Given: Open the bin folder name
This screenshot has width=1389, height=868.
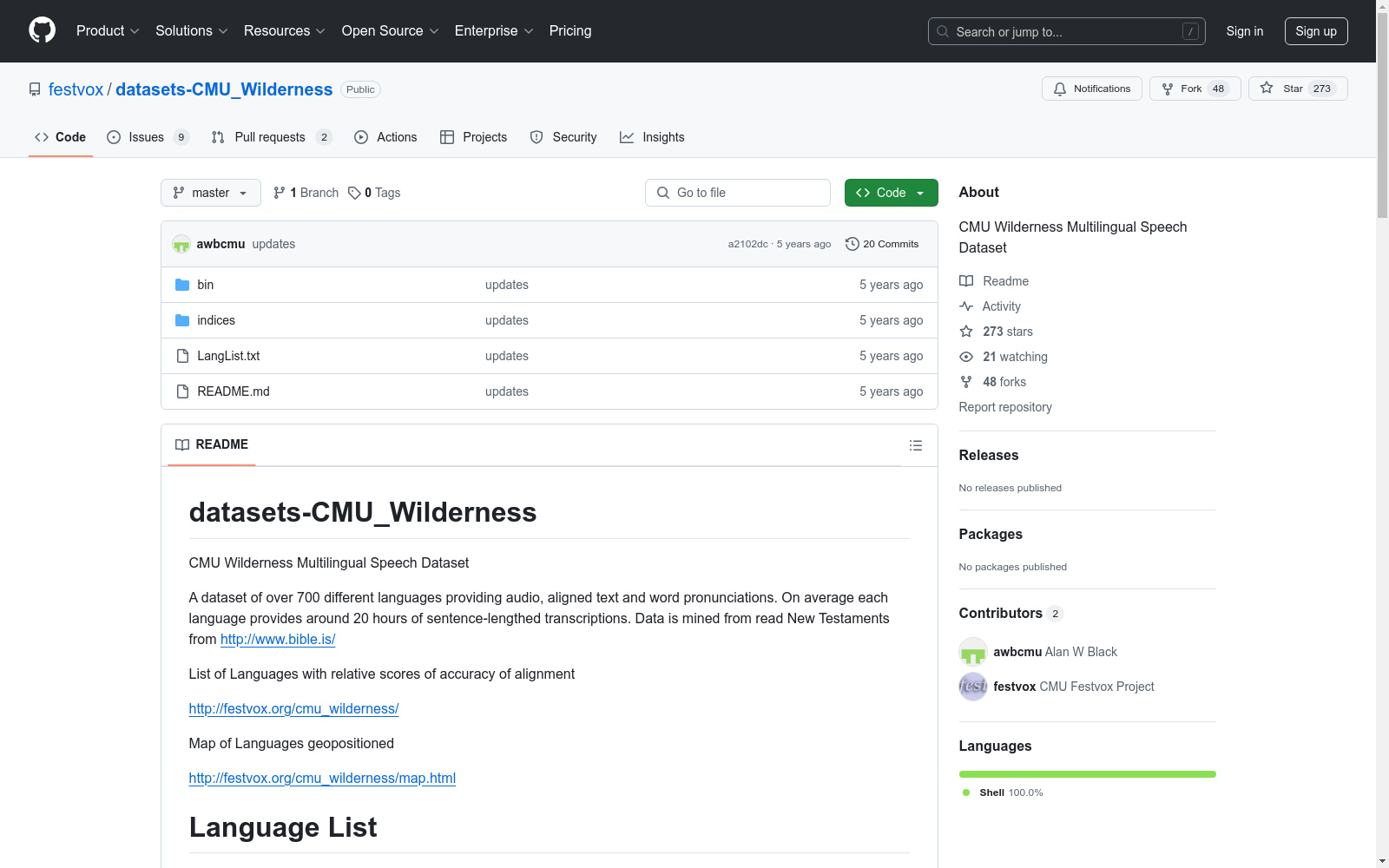Looking at the screenshot, I should 206,285.
